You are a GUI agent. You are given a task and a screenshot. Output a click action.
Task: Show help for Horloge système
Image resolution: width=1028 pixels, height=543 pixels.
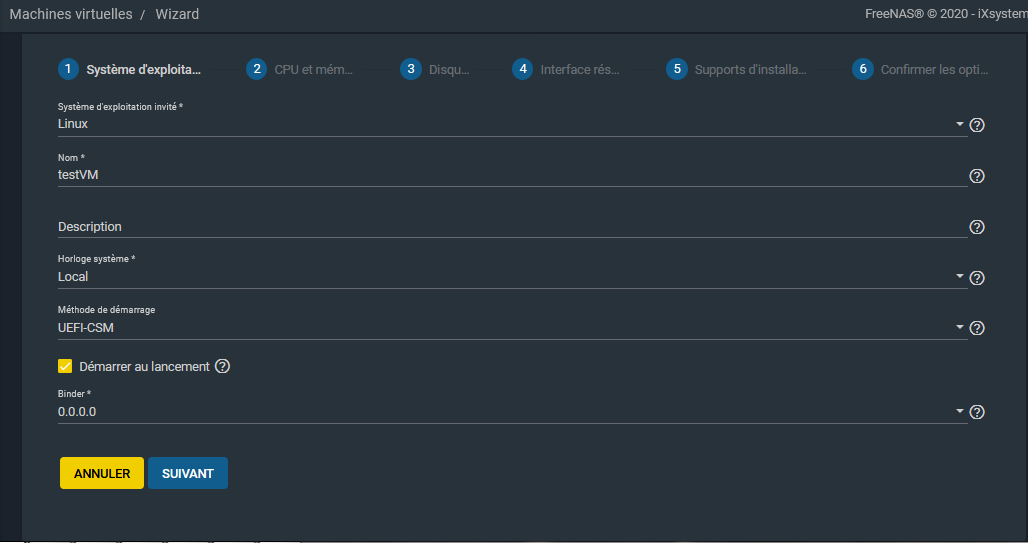click(977, 278)
